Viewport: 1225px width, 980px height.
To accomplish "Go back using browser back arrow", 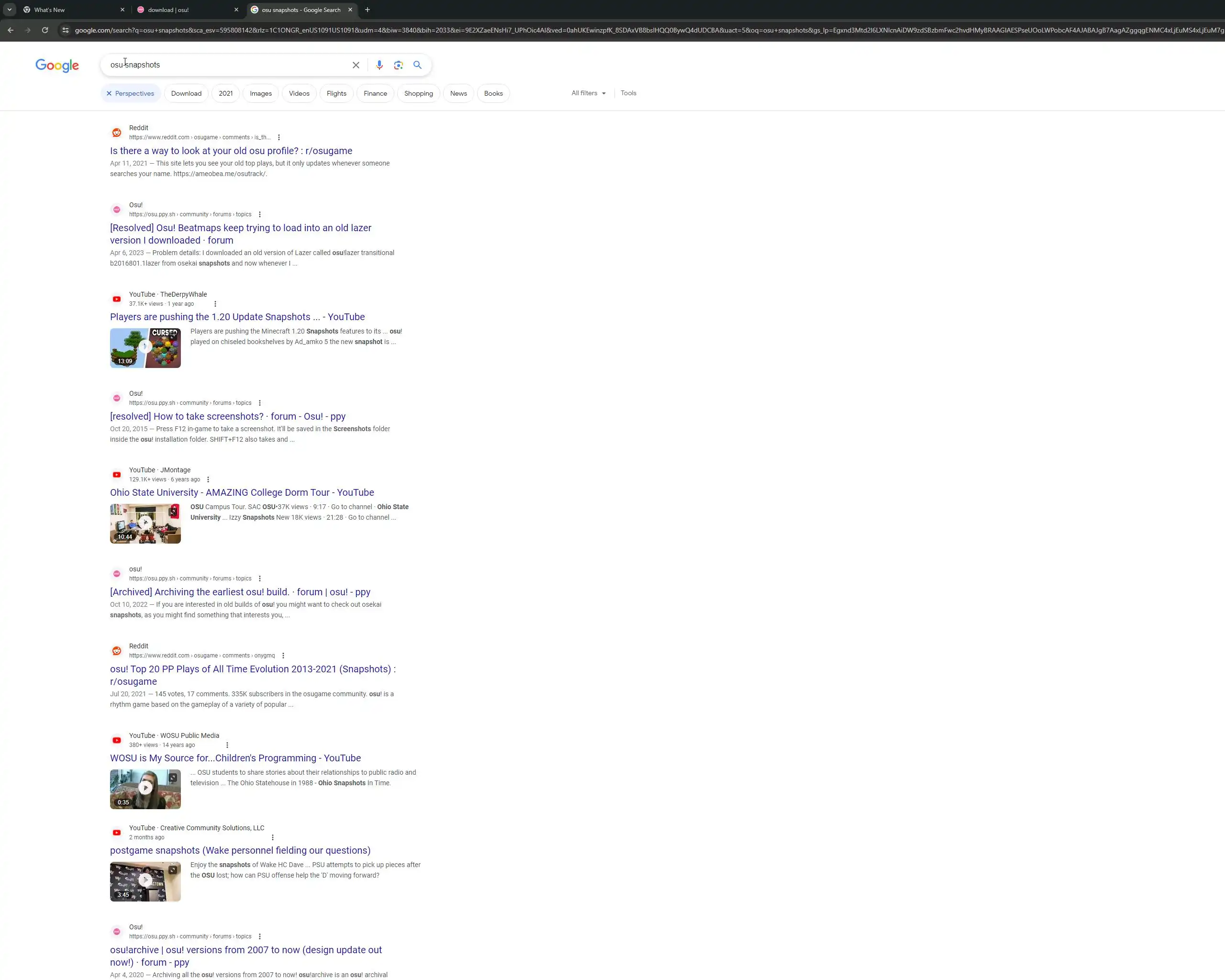I will coord(11,30).
